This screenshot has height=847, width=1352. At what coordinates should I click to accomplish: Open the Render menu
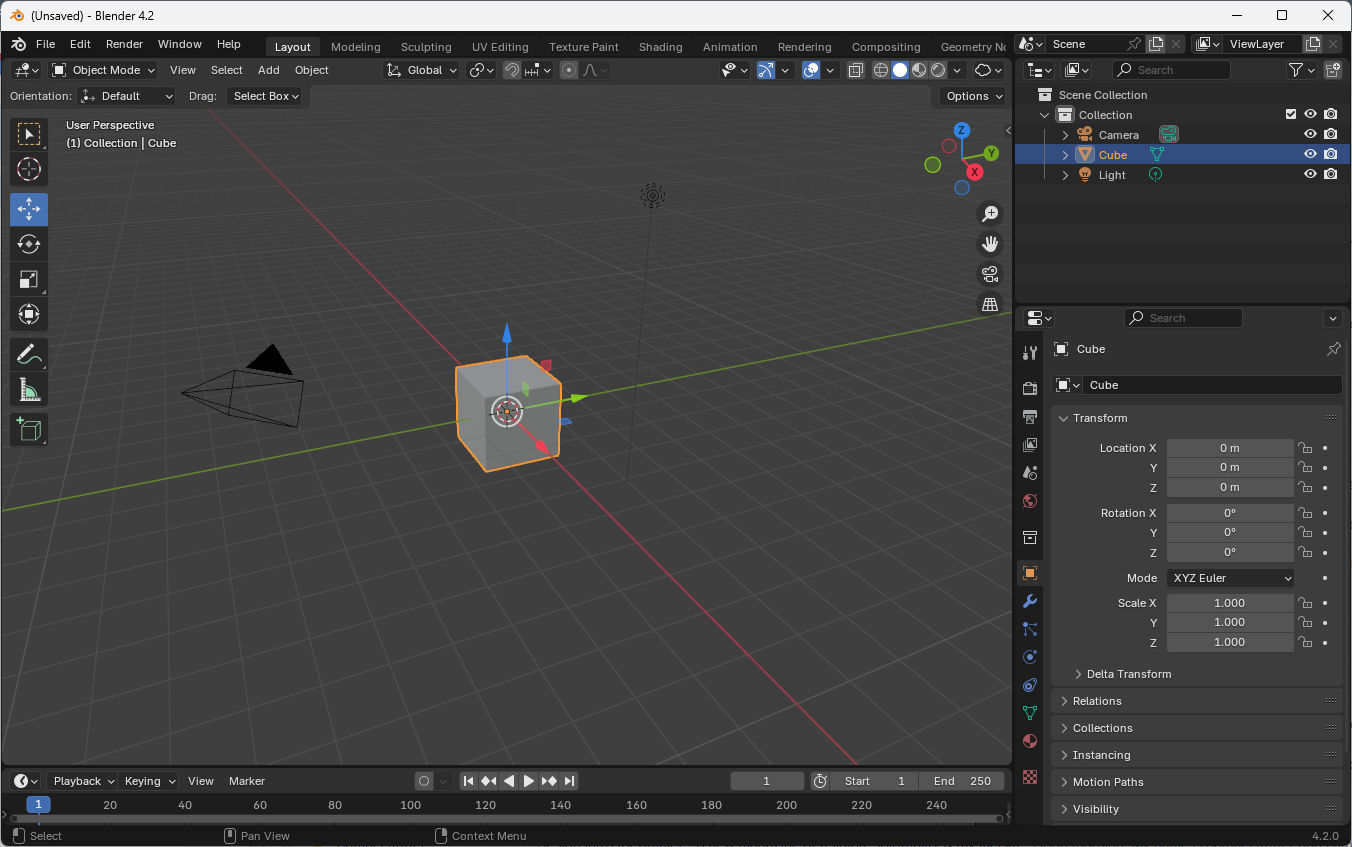tap(125, 44)
